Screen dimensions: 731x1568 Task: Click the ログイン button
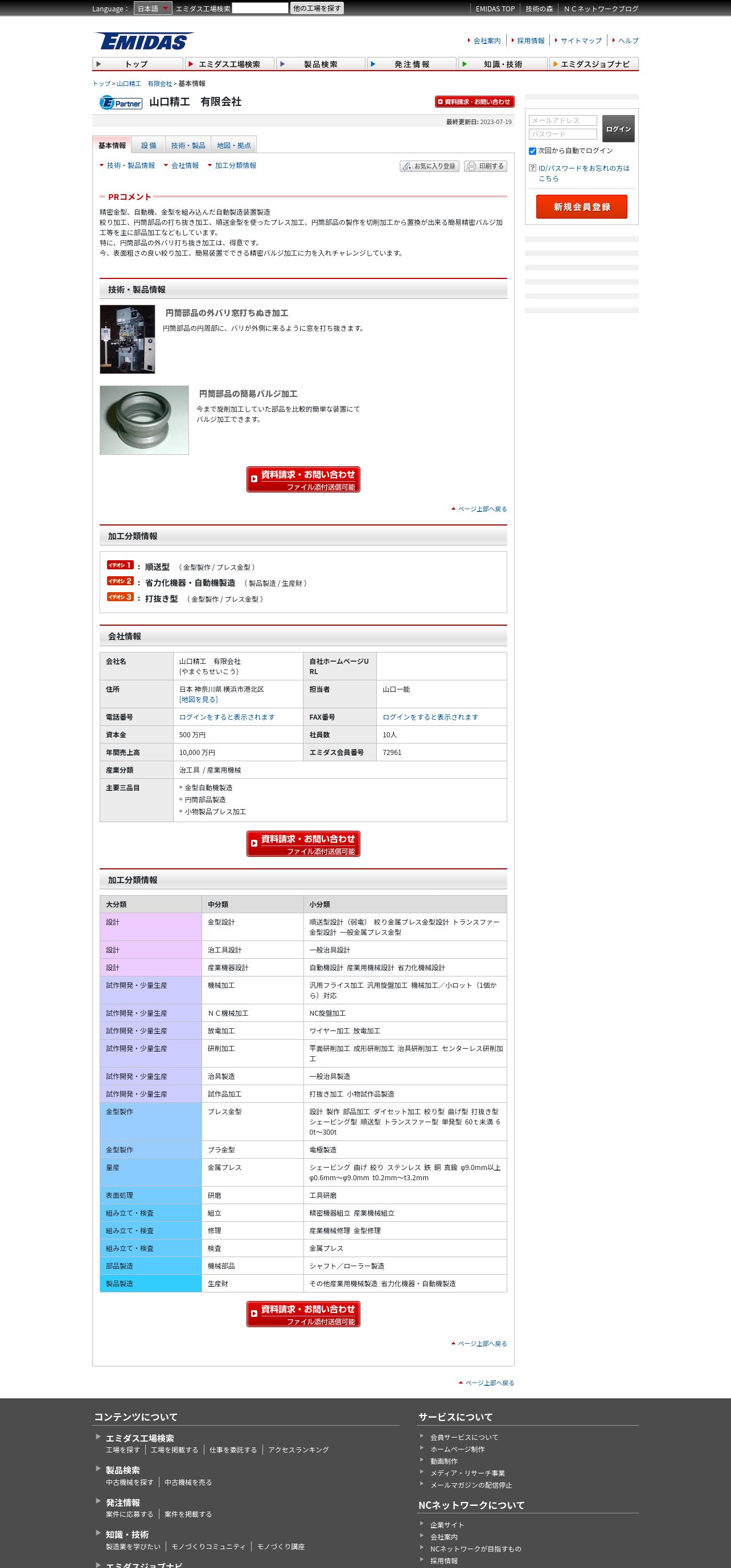tap(618, 129)
